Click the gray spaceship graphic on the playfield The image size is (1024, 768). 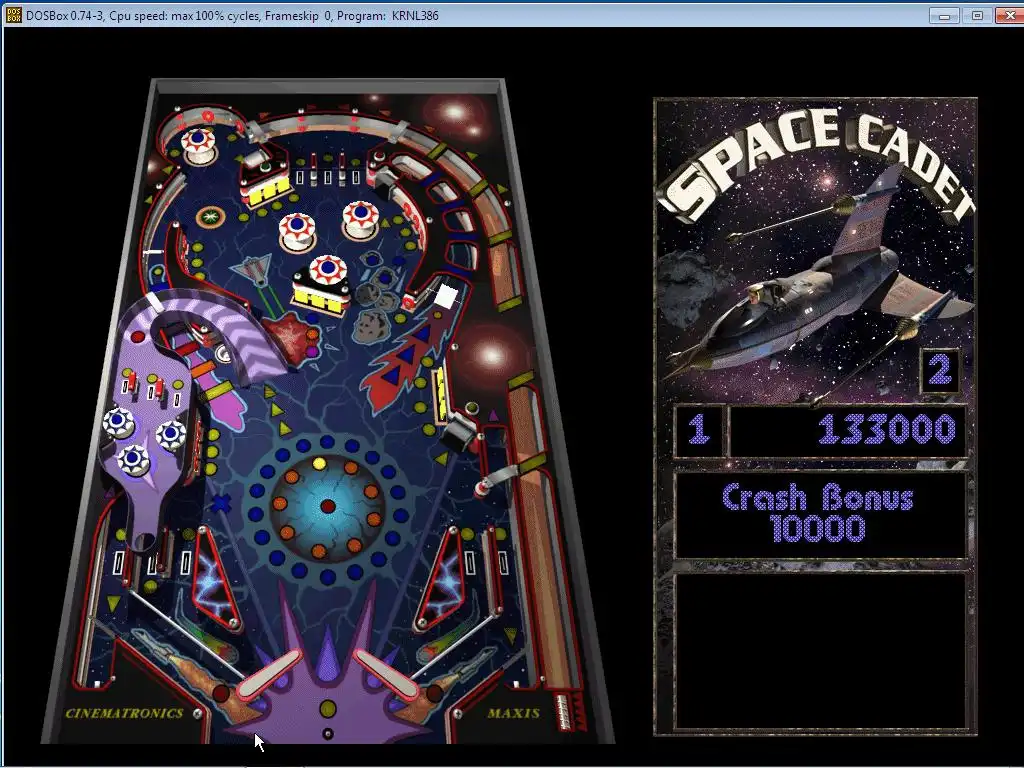[253, 270]
